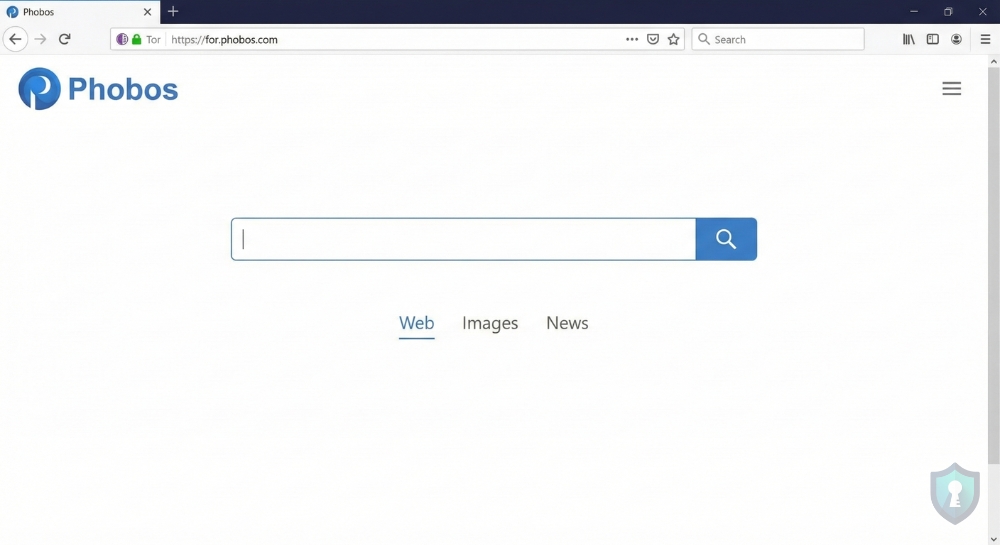
Task: Open the Firefox account icon
Action: [957, 39]
